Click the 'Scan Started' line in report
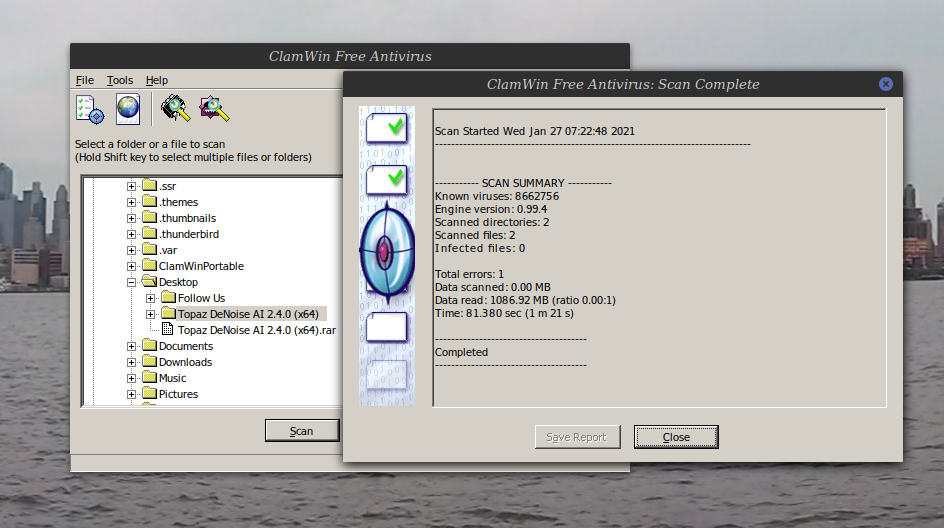944x528 pixels. 535,131
